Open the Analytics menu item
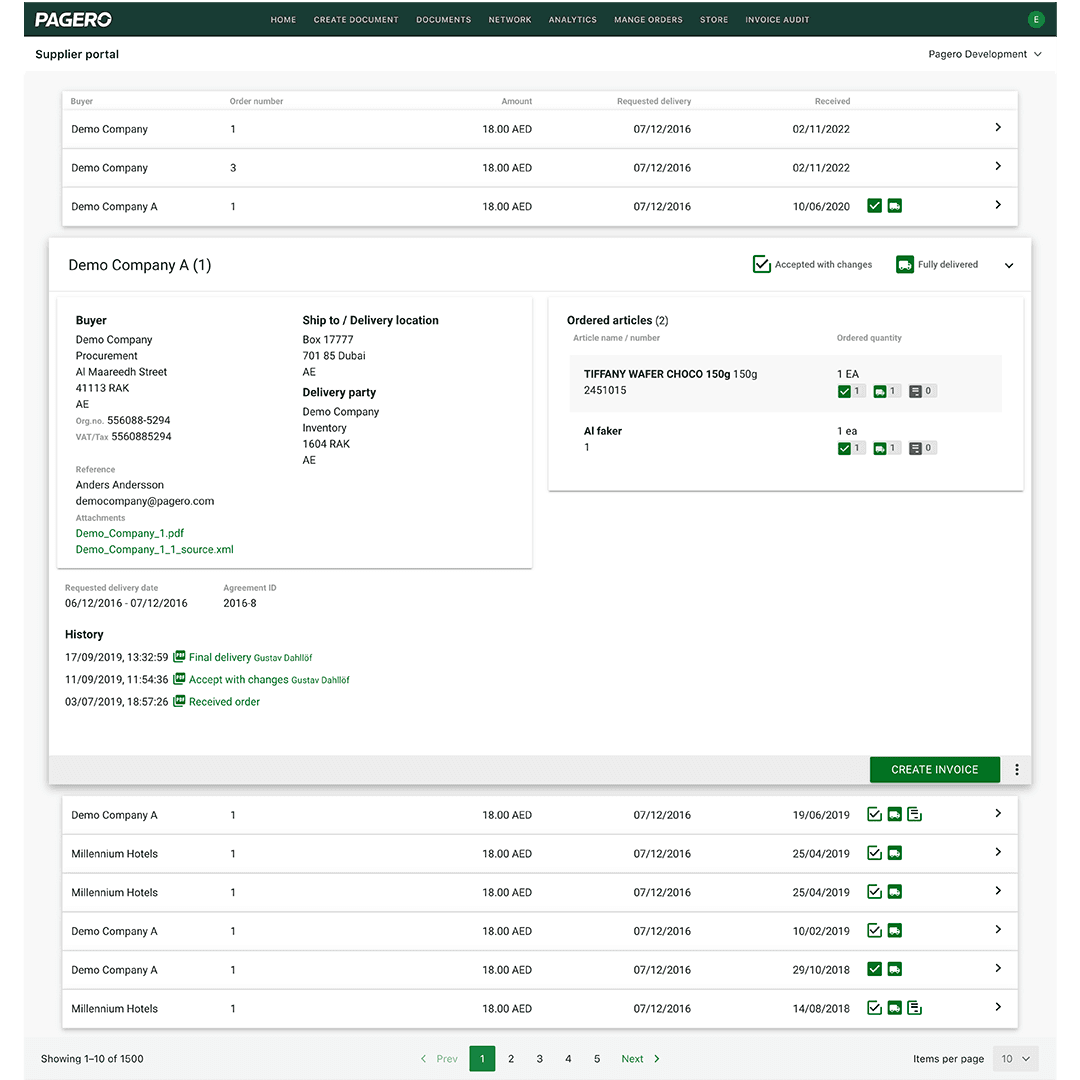 pyautogui.click(x=572, y=20)
